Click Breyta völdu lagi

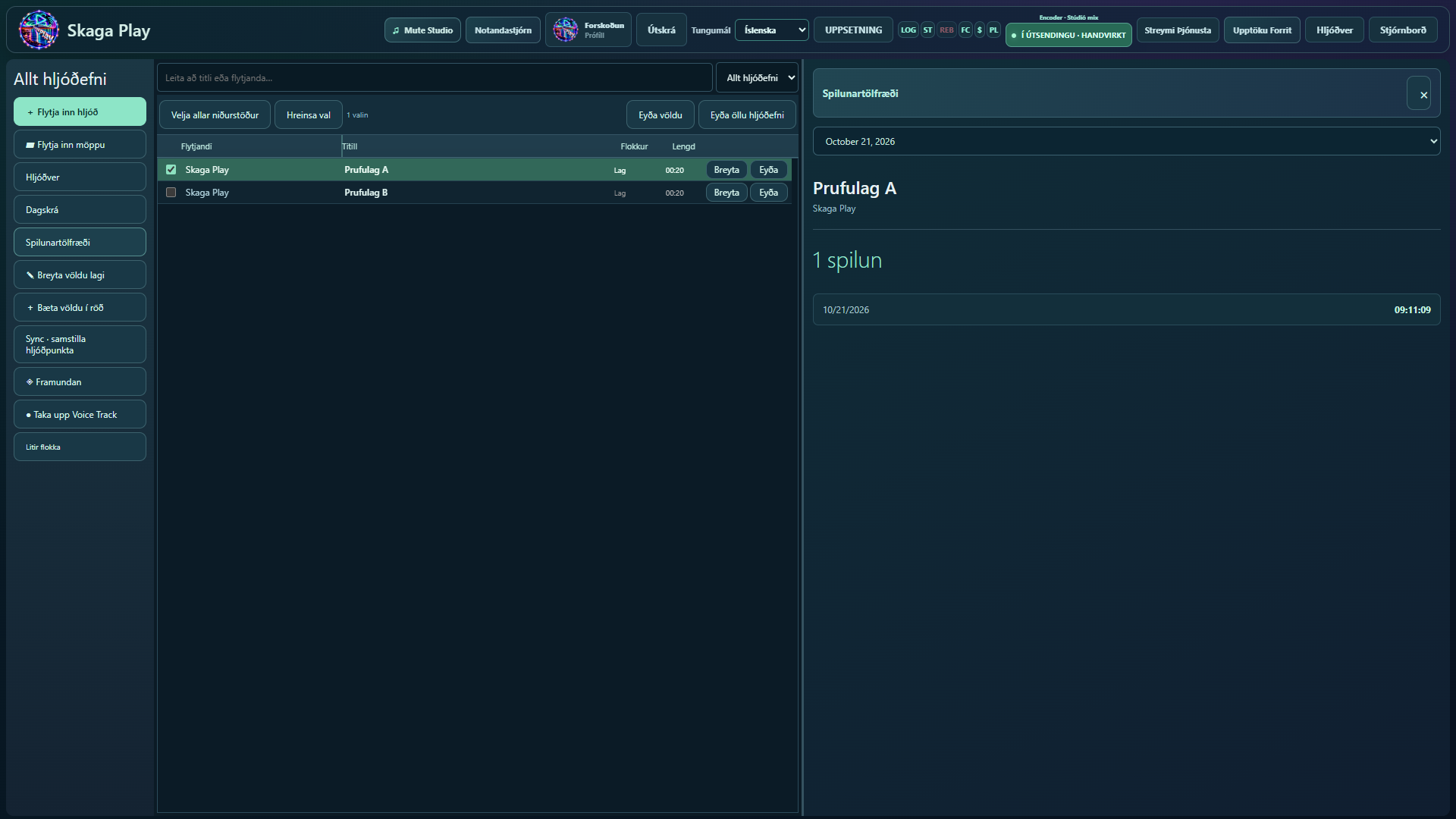pos(80,275)
